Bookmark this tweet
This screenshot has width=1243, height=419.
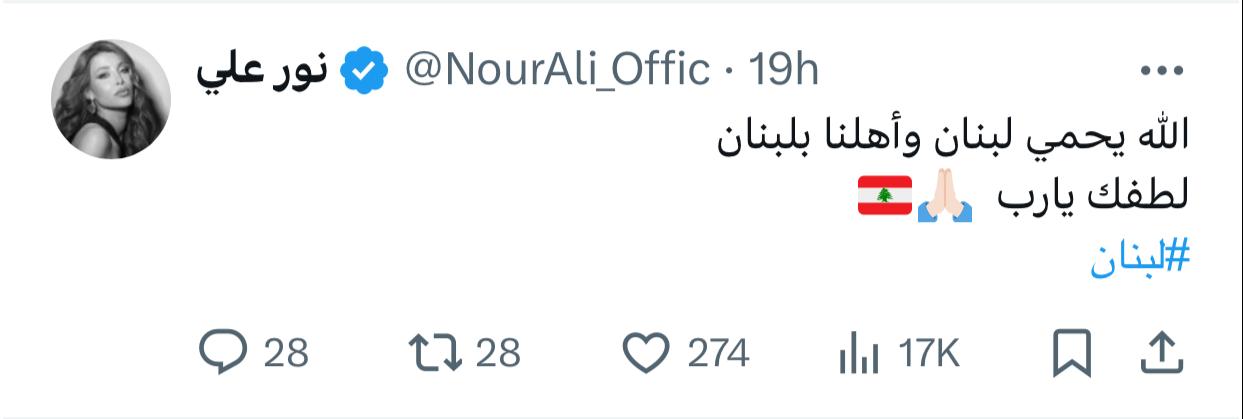point(1075,353)
